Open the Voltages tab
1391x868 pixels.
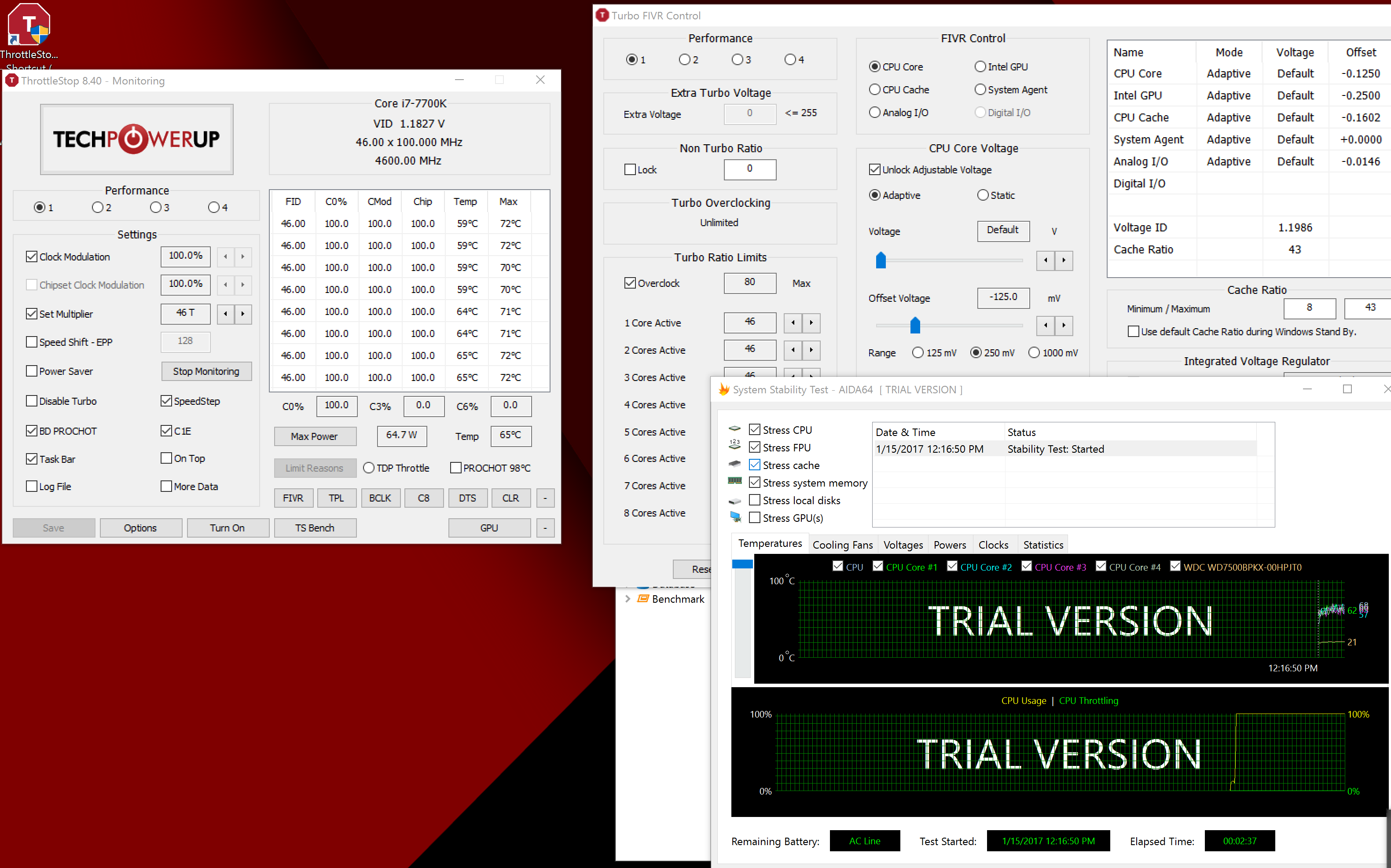click(x=903, y=545)
